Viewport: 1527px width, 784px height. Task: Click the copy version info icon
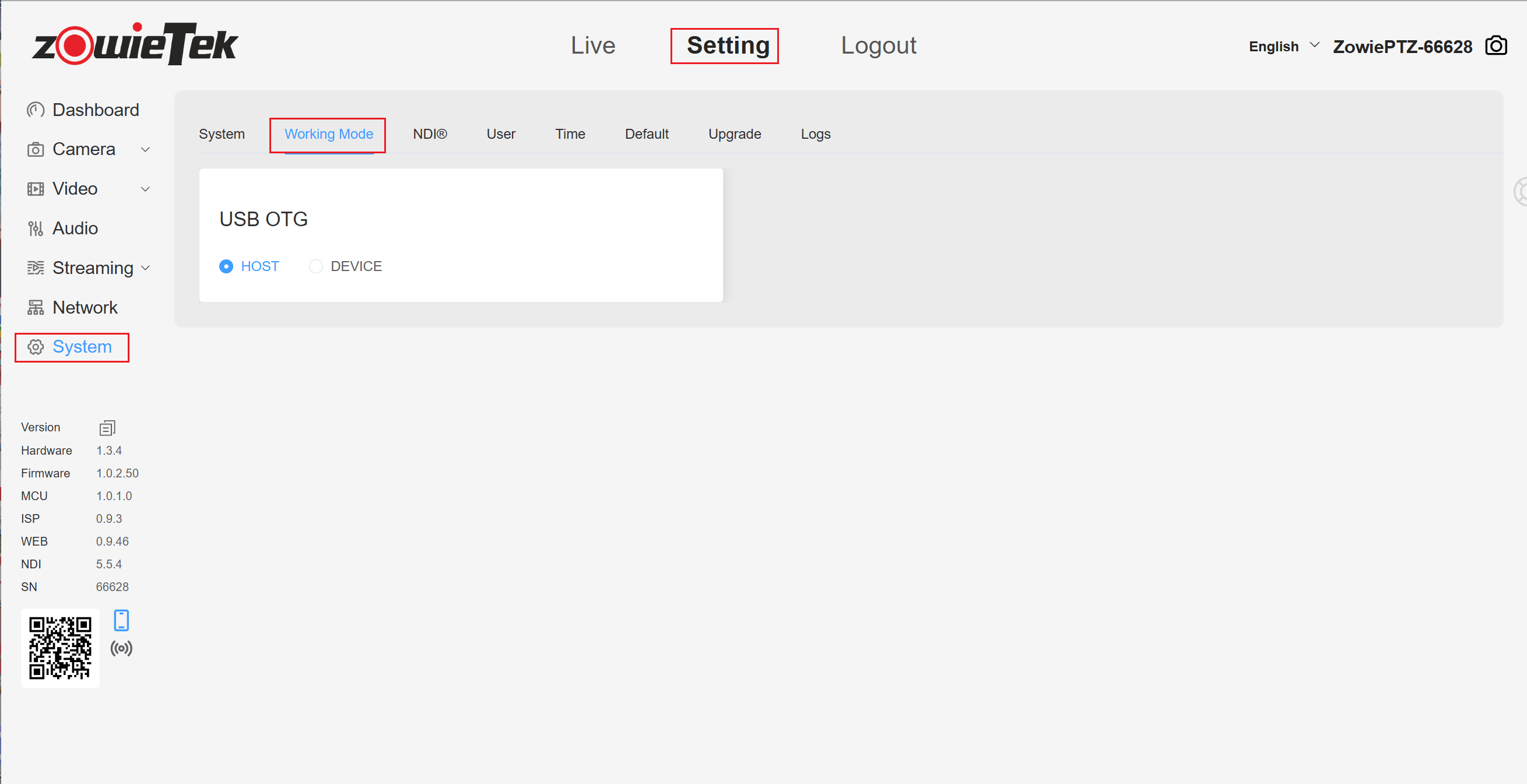click(107, 427)
